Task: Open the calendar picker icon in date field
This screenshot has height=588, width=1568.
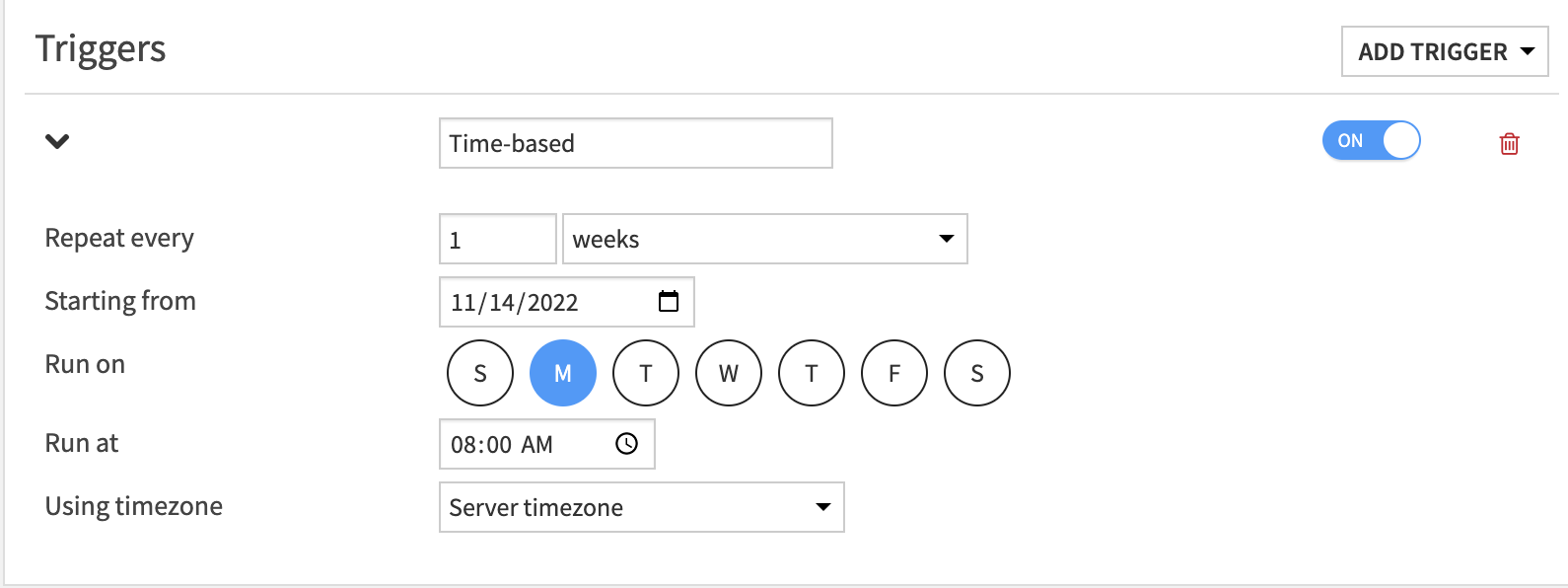Action: click(669, 302)
